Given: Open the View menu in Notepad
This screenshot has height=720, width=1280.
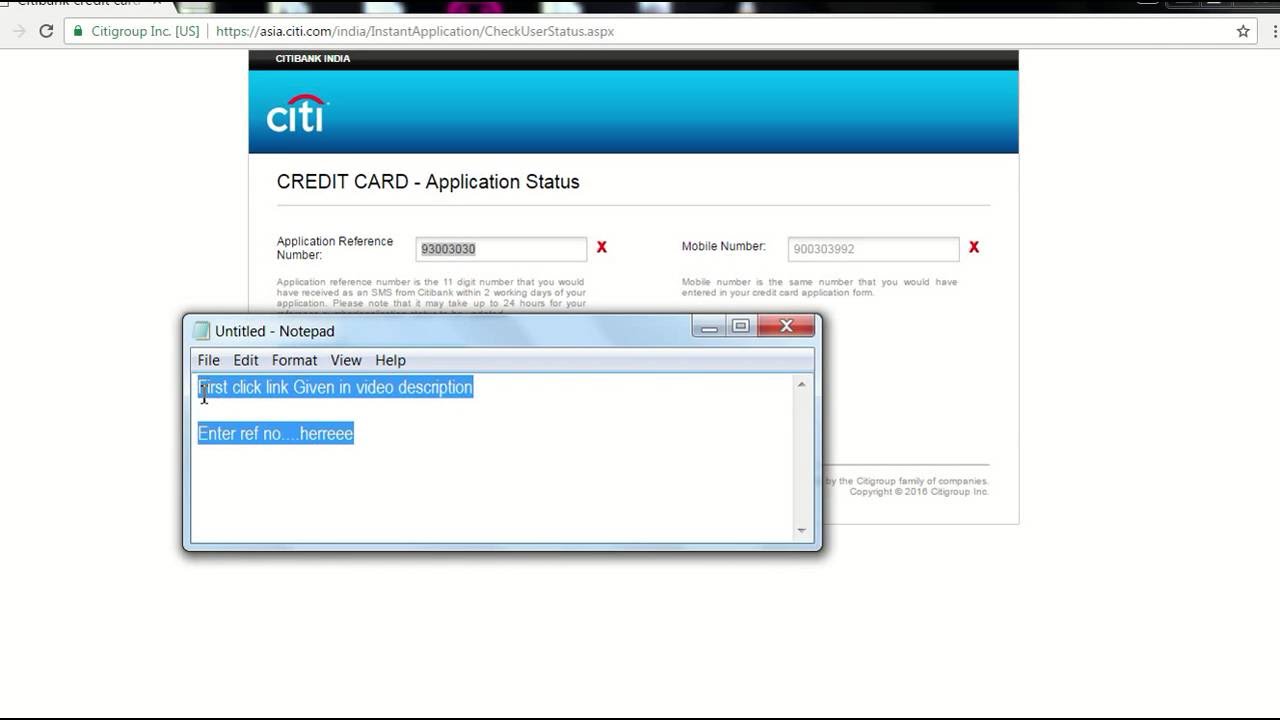Looking at the screenshot, I should pyautogui.click(x=346, y=360).
